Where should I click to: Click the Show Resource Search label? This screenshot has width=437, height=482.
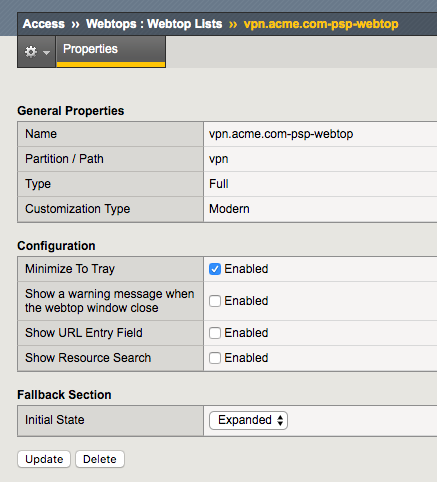click(88, 358)
